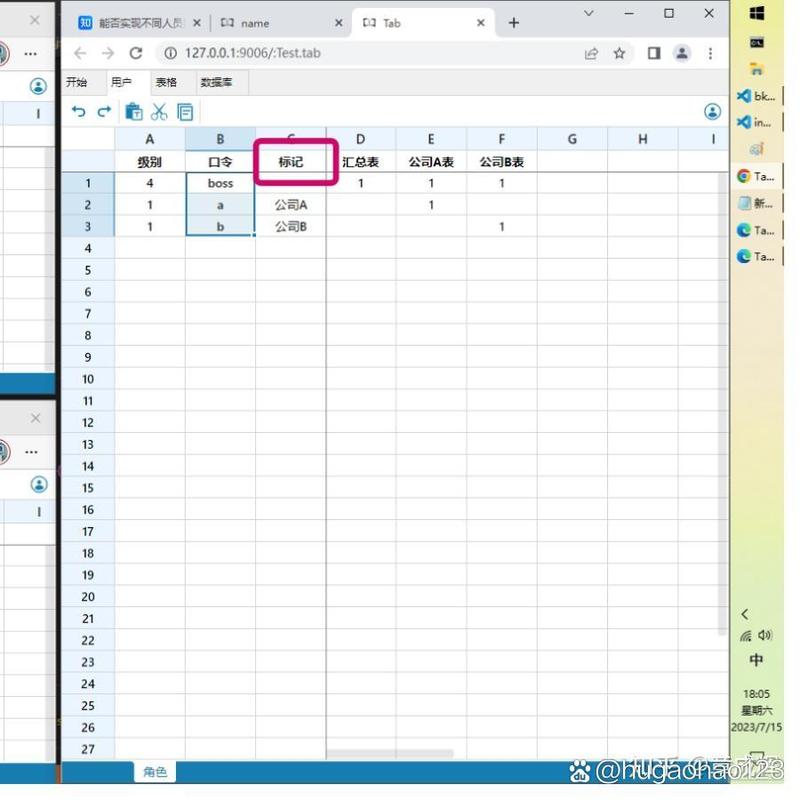Click the Redo arrow icon
This screenshot has height=800, width=800.
pos(104,112)
